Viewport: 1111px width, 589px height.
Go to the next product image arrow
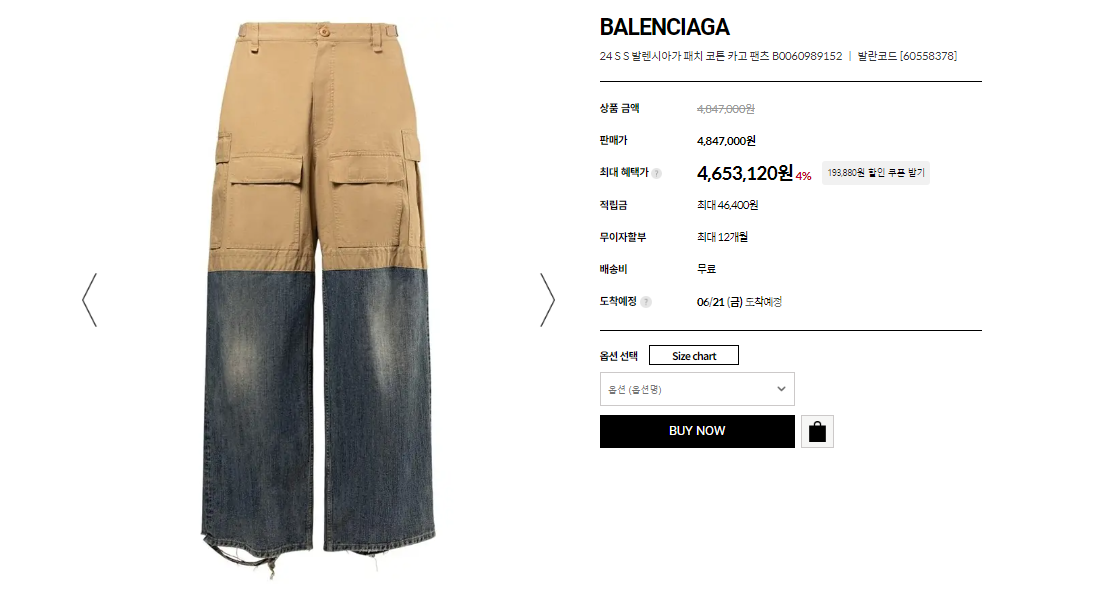click(x=547, y=300)
